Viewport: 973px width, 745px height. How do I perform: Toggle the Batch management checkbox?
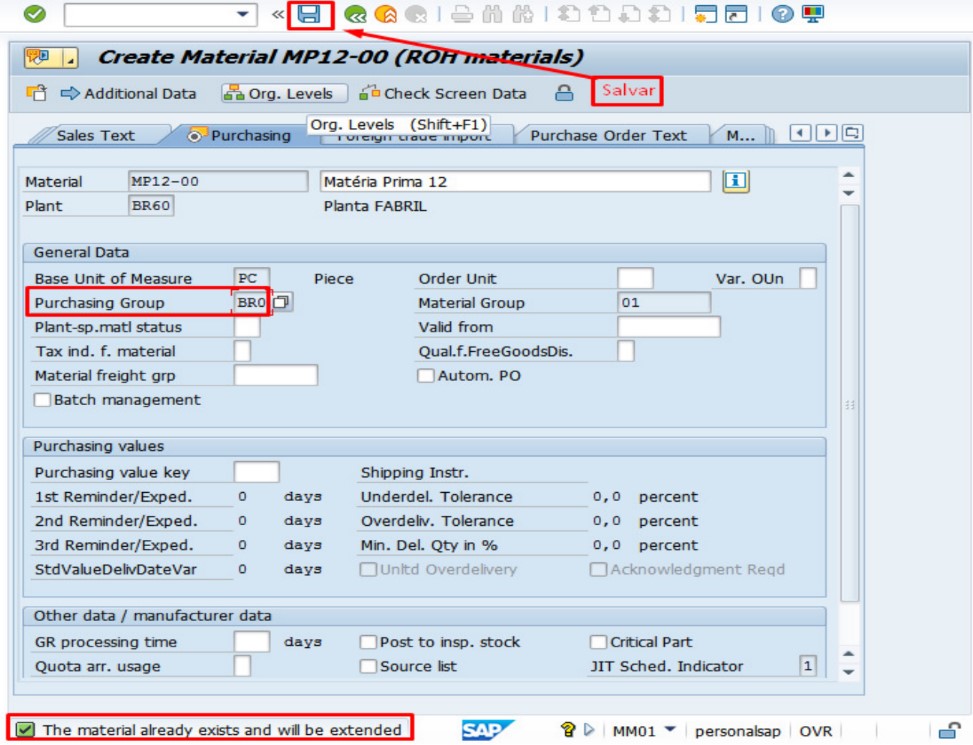[x=42, y=399]
